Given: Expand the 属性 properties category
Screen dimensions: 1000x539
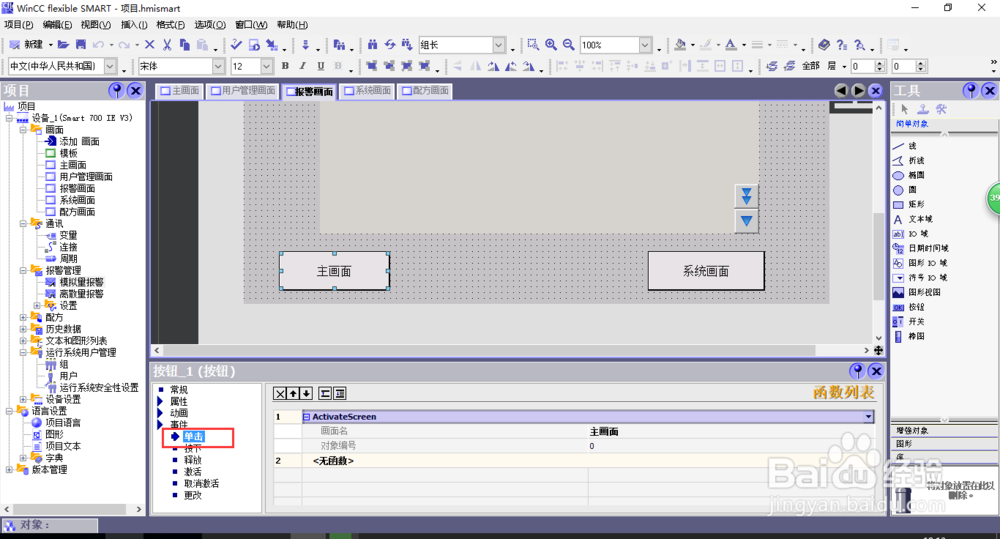Looking at the screenshot, I should pyautogui.click(x=160, y=401).
